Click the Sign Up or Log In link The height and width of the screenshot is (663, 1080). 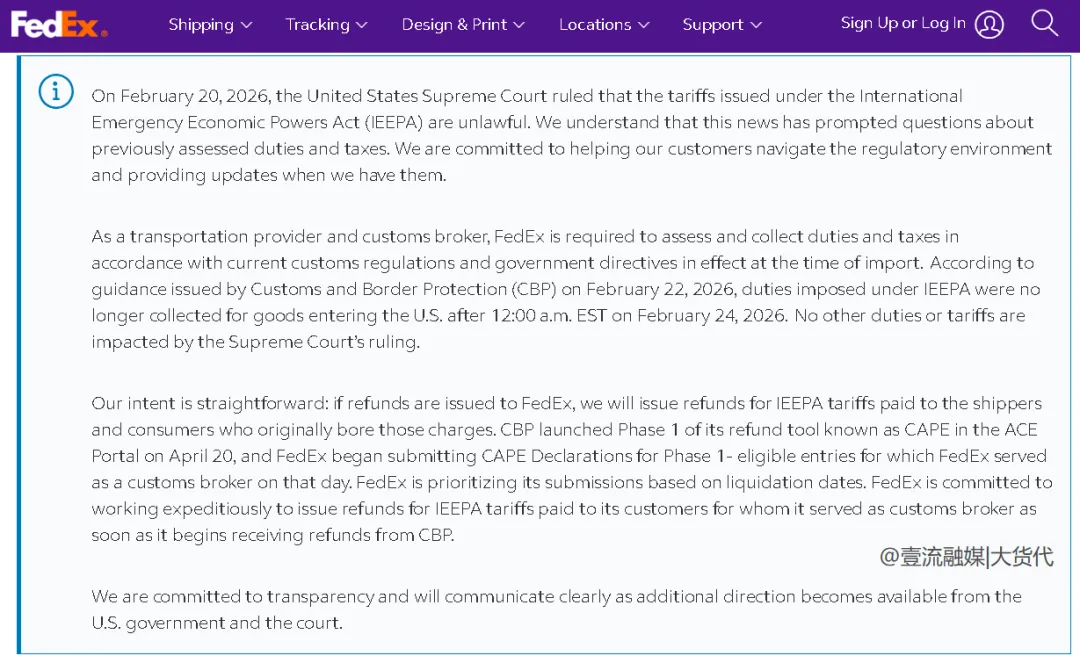903,23
